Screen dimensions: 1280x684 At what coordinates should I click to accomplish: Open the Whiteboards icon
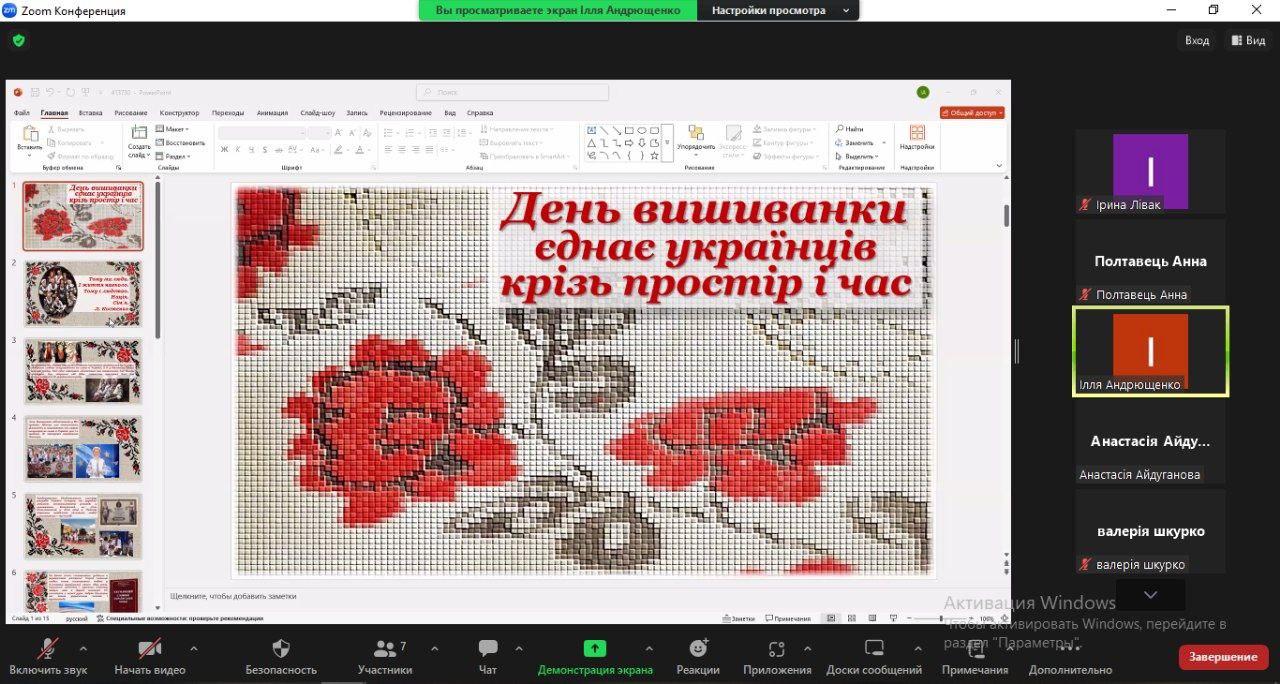coord(874,648)
